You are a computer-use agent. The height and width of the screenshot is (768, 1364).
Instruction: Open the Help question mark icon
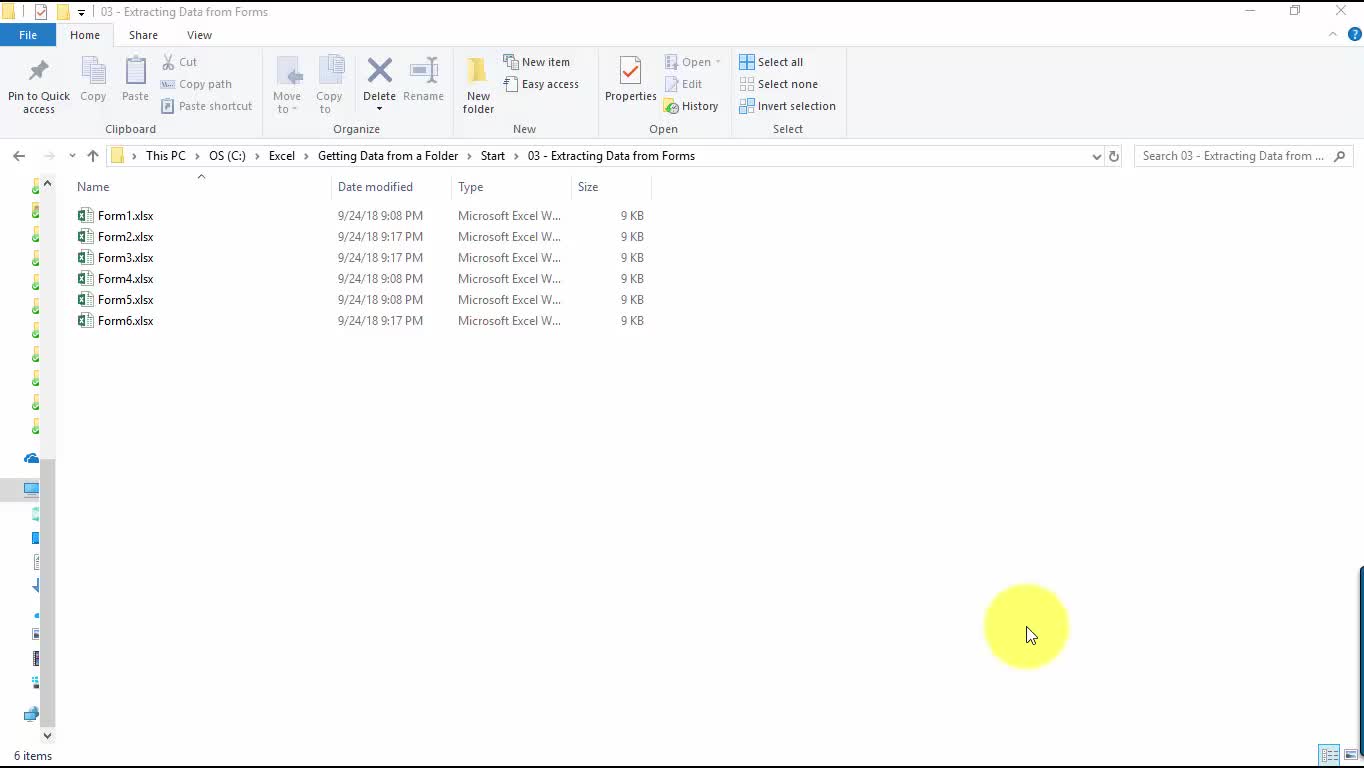1355,34
